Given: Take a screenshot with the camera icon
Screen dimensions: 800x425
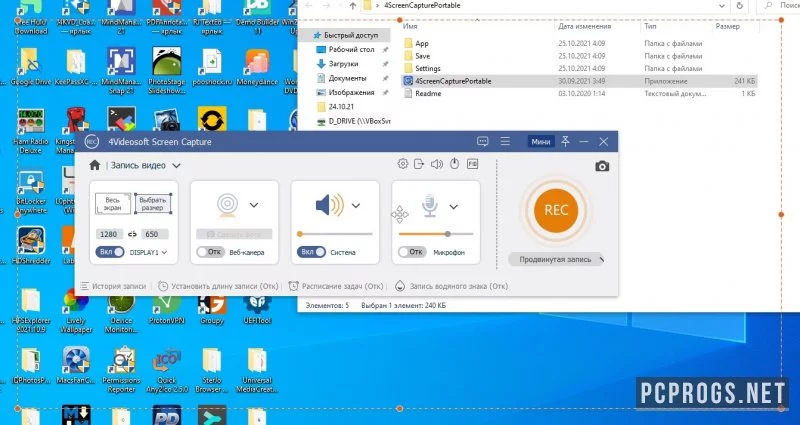Looking at the screenshot, I should coord(602,166).
